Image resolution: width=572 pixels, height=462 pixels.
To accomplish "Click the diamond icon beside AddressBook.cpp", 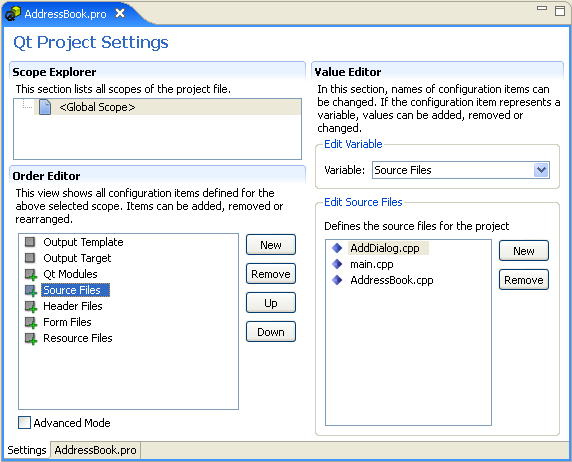I will 337,280.
